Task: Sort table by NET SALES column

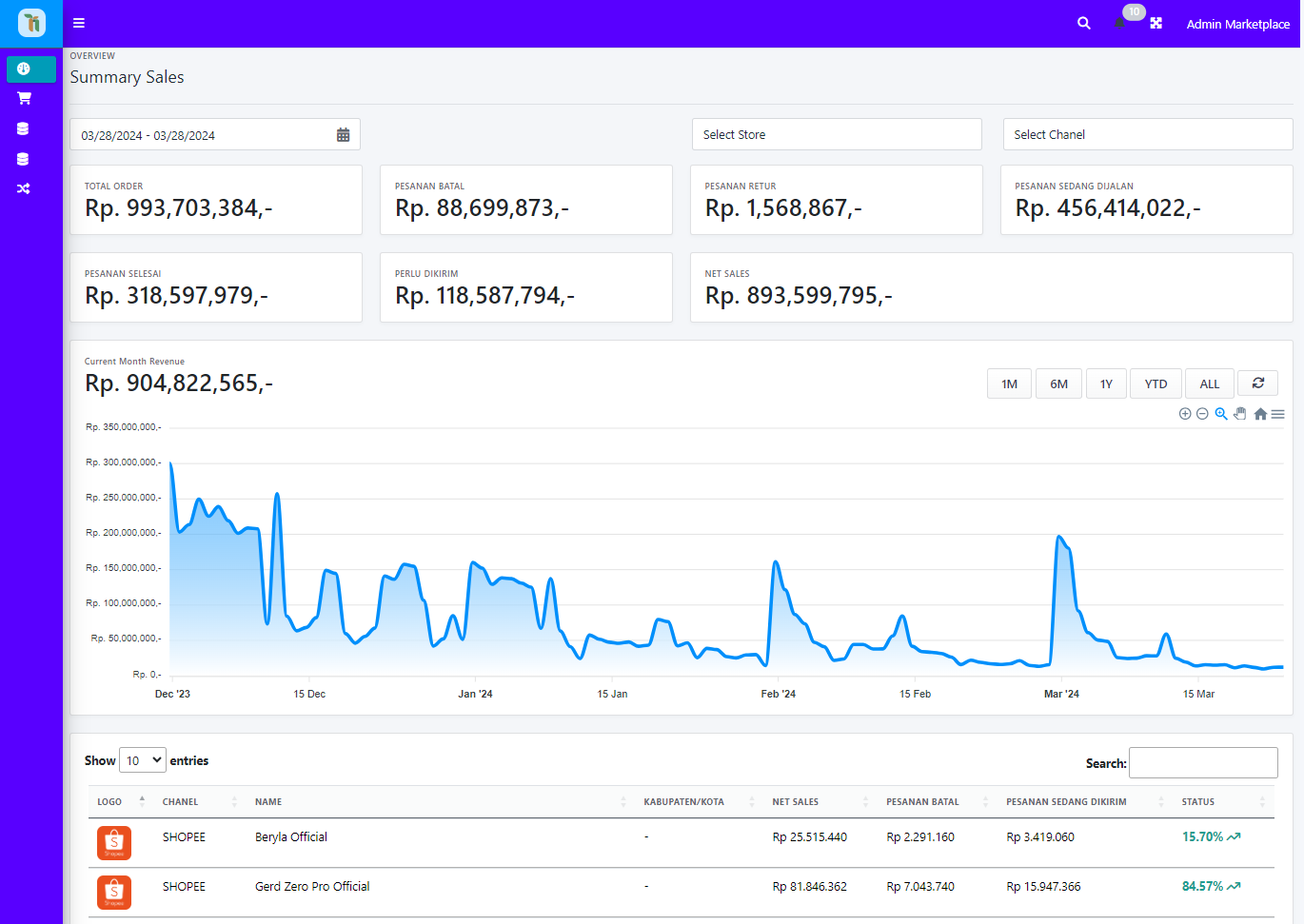Action: [820, 801]
